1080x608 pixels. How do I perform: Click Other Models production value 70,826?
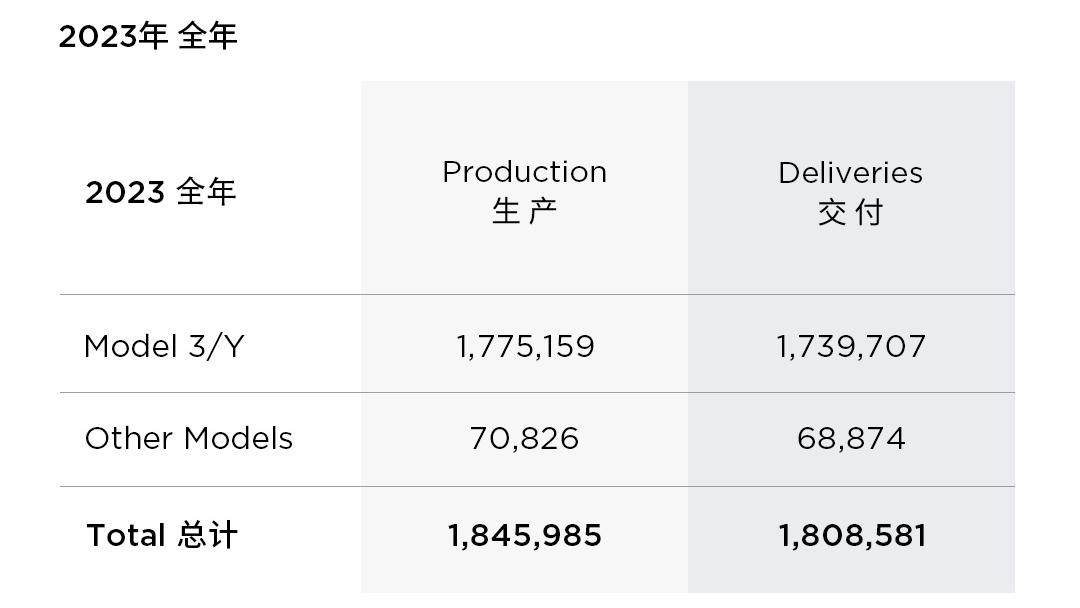point(524,439)
